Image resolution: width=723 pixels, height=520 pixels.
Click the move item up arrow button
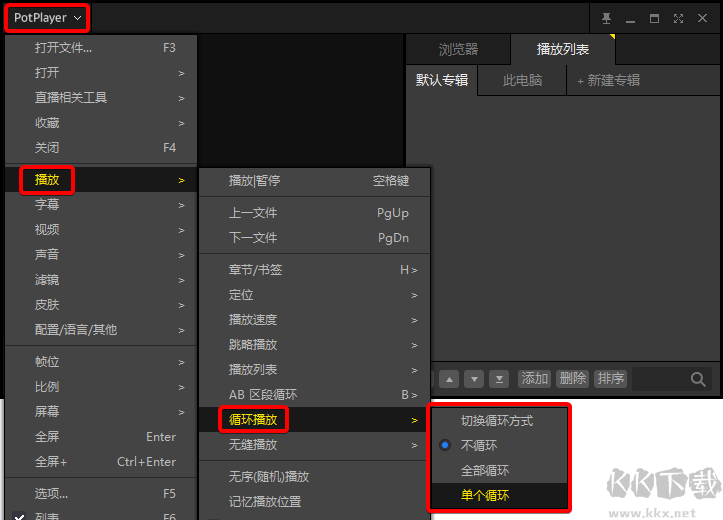tap(449, 379)
